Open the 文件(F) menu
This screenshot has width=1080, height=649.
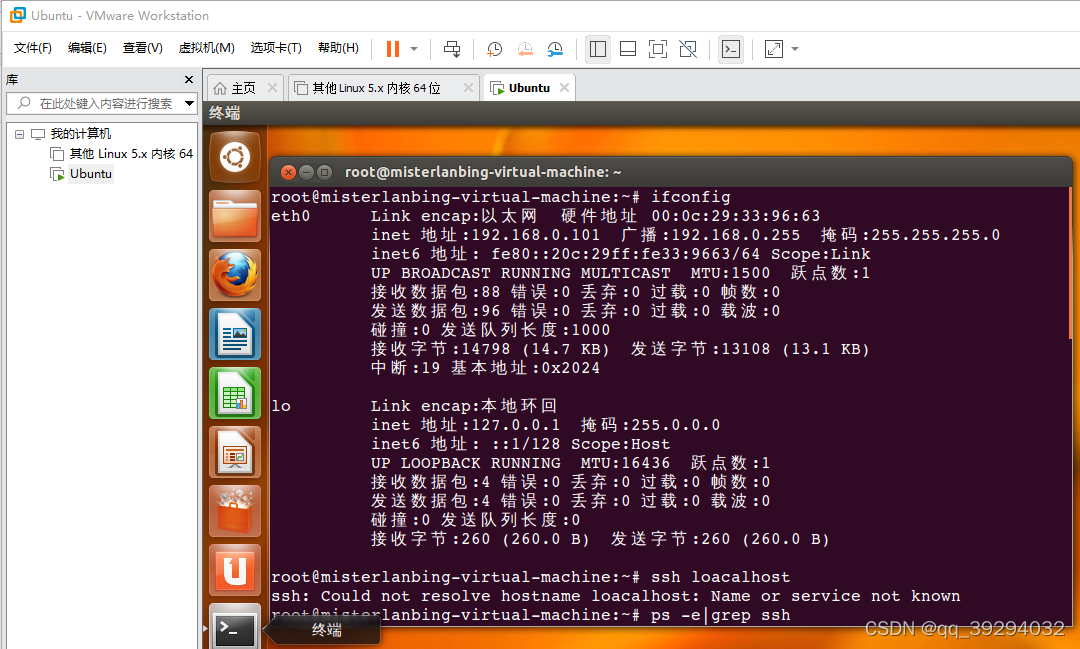coord(32,48)
